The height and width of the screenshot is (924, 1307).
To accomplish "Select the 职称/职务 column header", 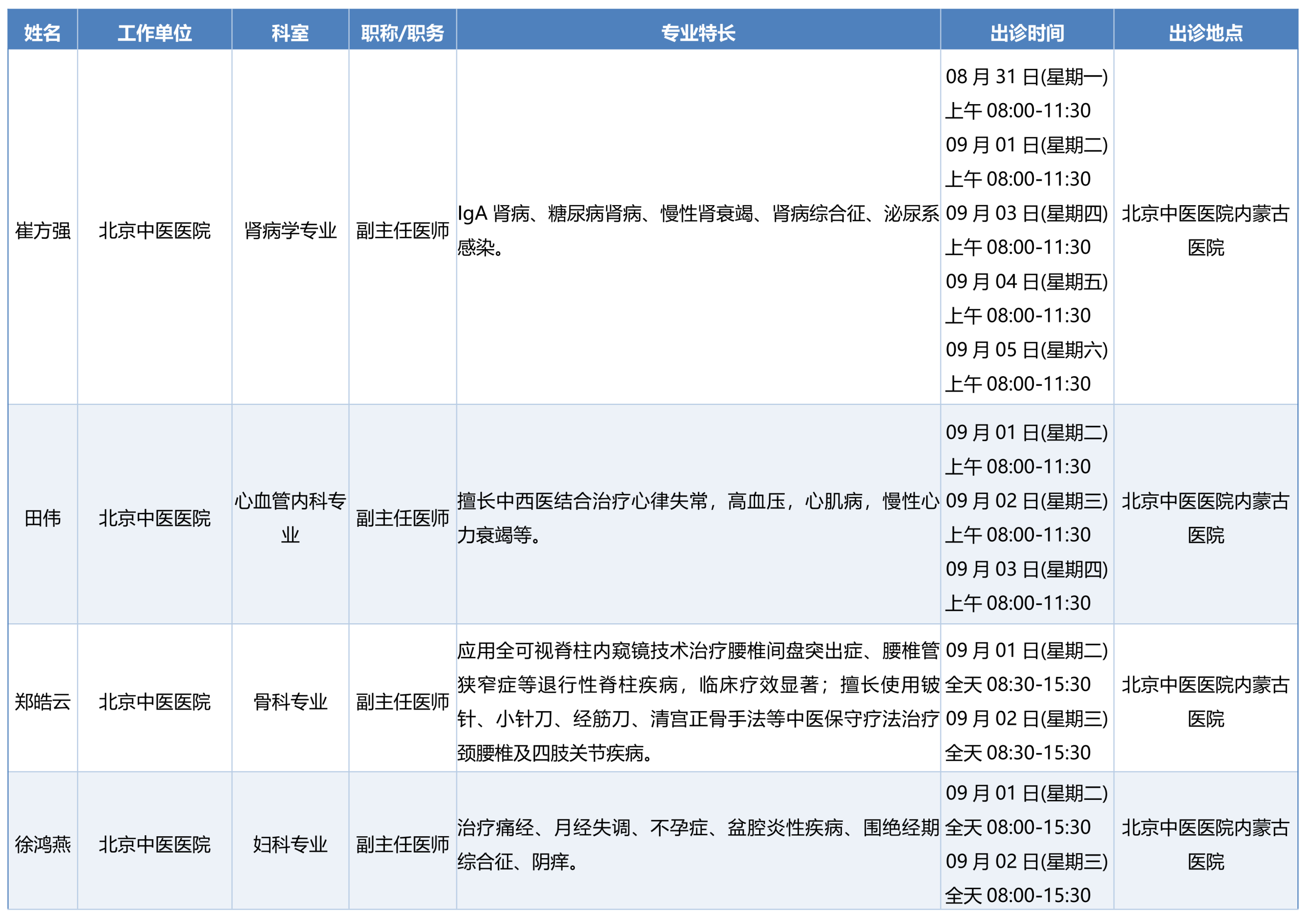I will click(x=402, y=33).
